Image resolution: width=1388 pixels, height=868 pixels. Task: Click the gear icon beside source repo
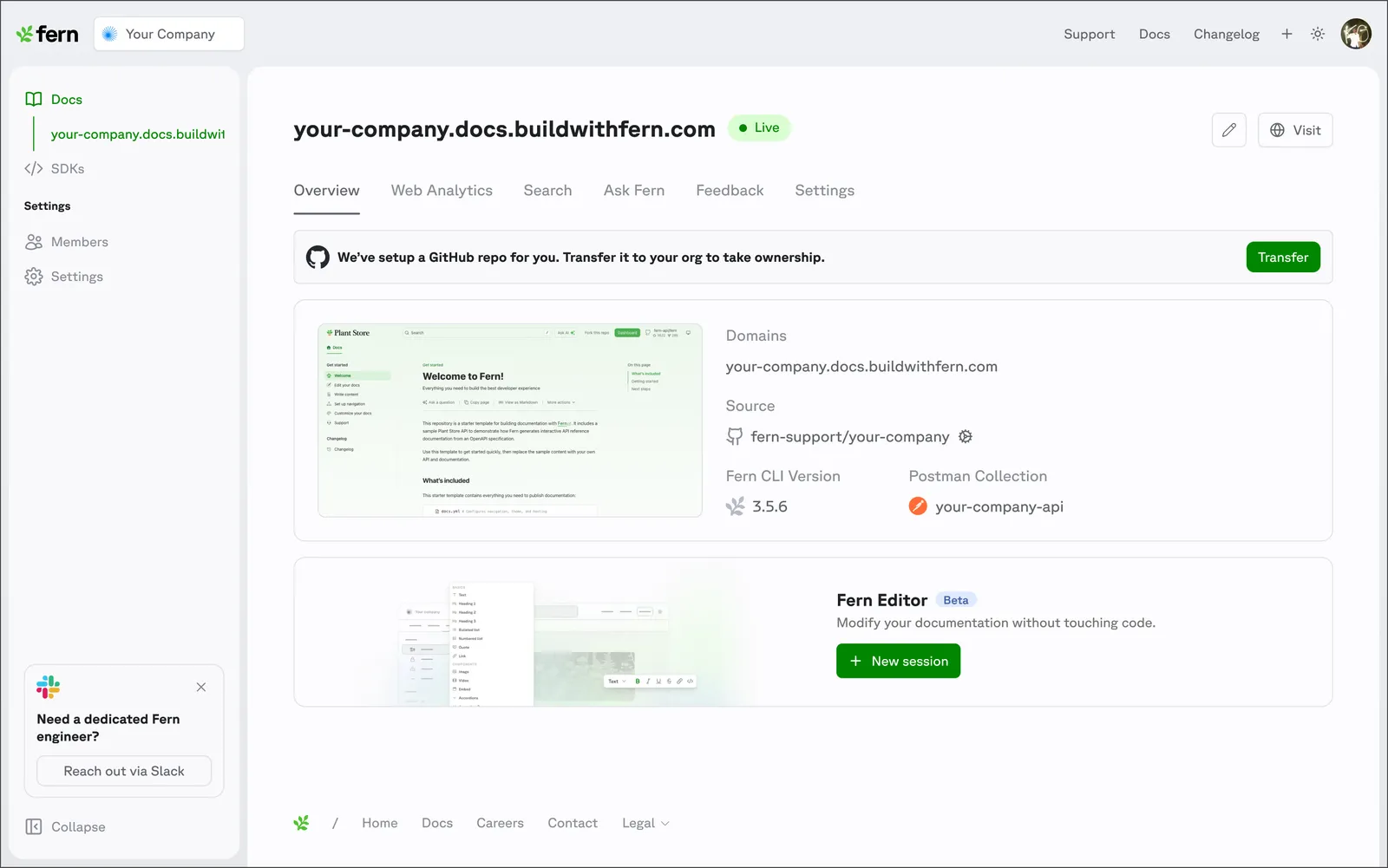966,437
